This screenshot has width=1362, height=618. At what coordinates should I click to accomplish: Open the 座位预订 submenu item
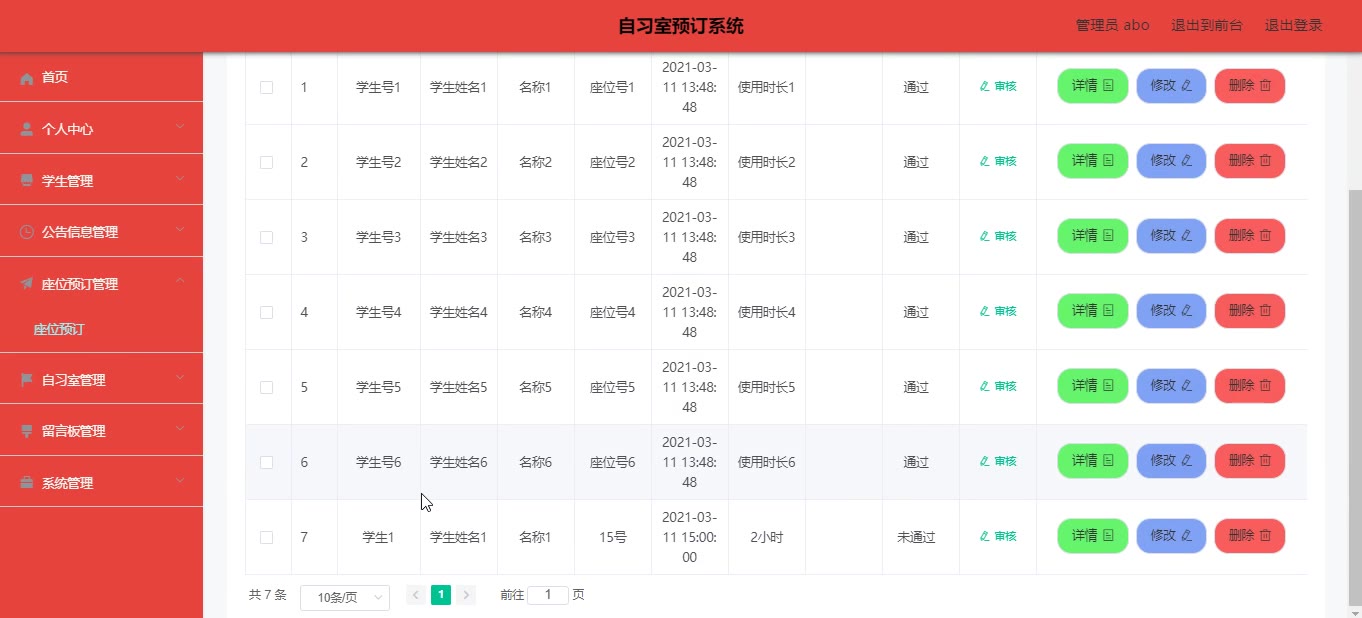[60, 329]
